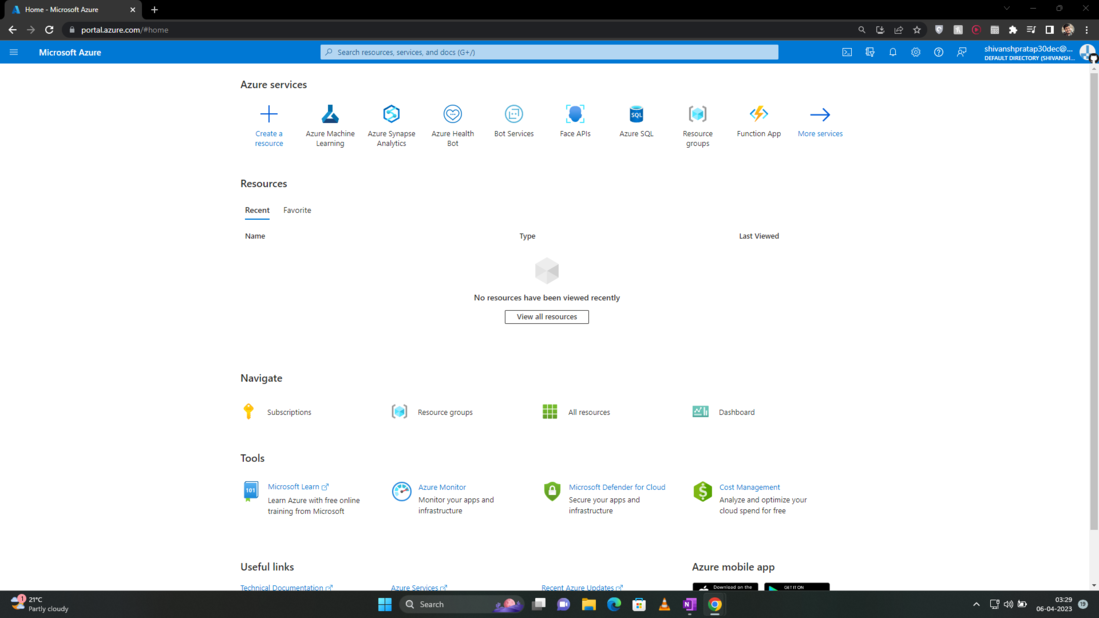Open Function App service

tap(758, 121)
